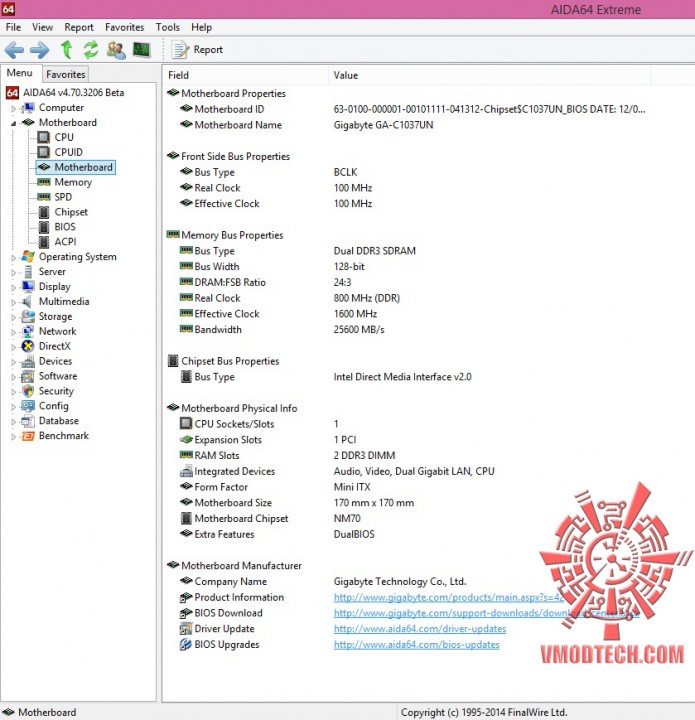
Task: Click the Motherboard Properties group header
Action: (x=226, y=94)
